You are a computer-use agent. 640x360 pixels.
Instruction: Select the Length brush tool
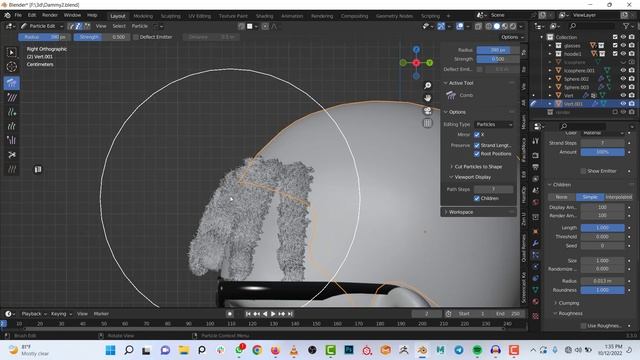(x=11, y=126)
